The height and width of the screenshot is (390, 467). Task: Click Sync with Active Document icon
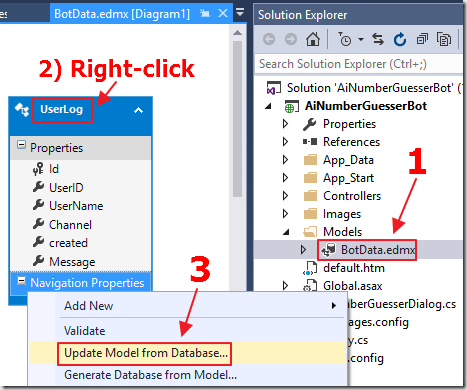(x=378, y=39)
